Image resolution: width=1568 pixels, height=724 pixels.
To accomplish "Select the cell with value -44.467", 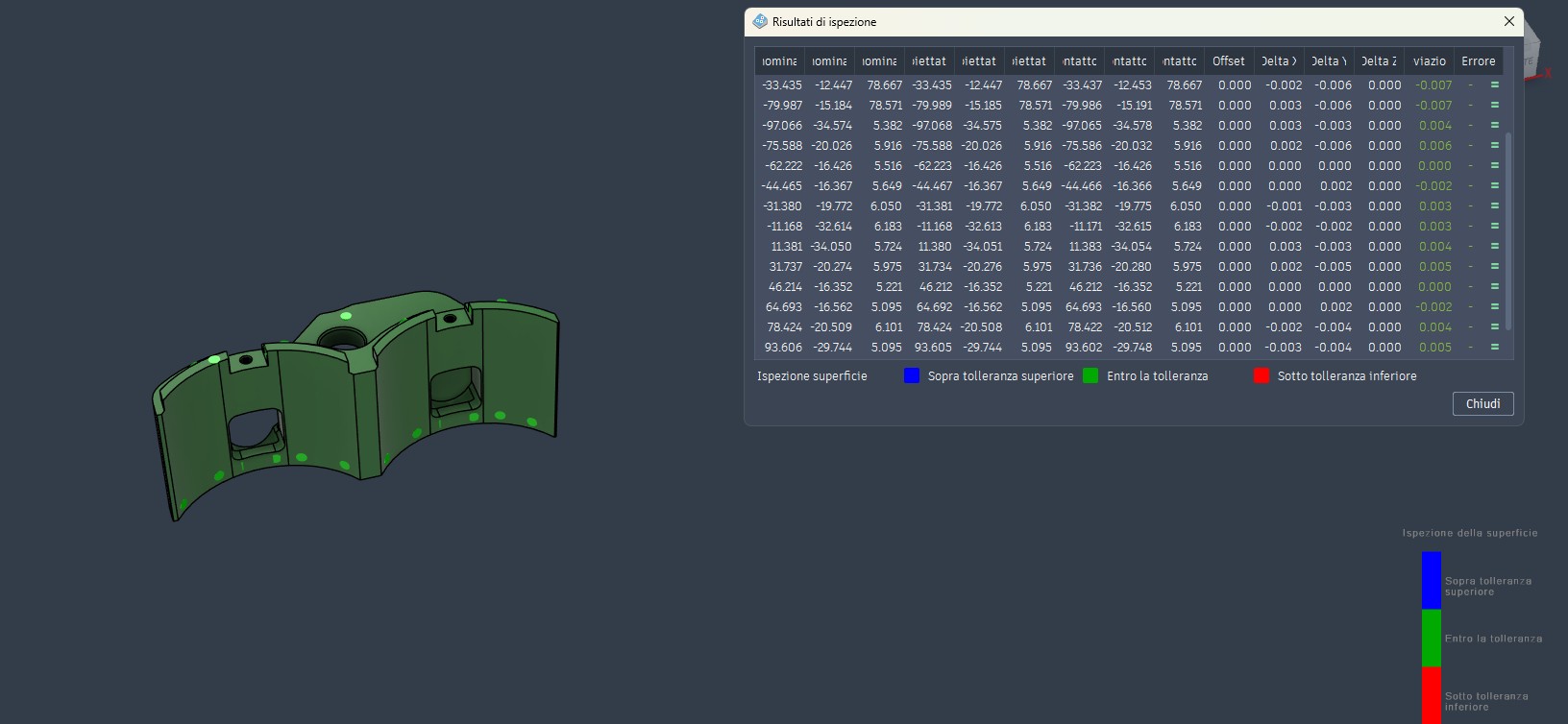I will tap(932, 186).
